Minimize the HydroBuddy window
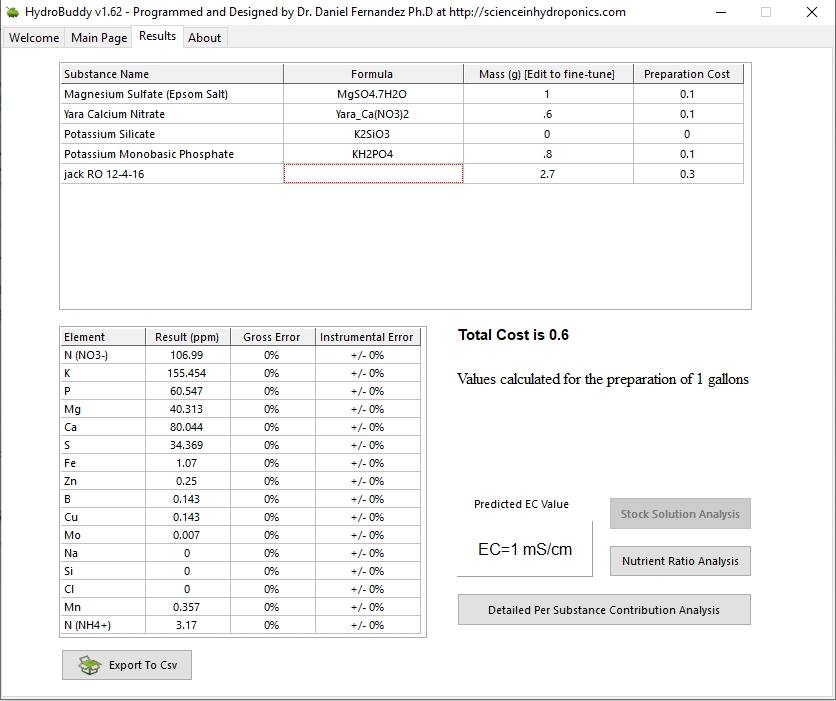Viewport: 836px width, 701px height. click(x=721, y=12)
